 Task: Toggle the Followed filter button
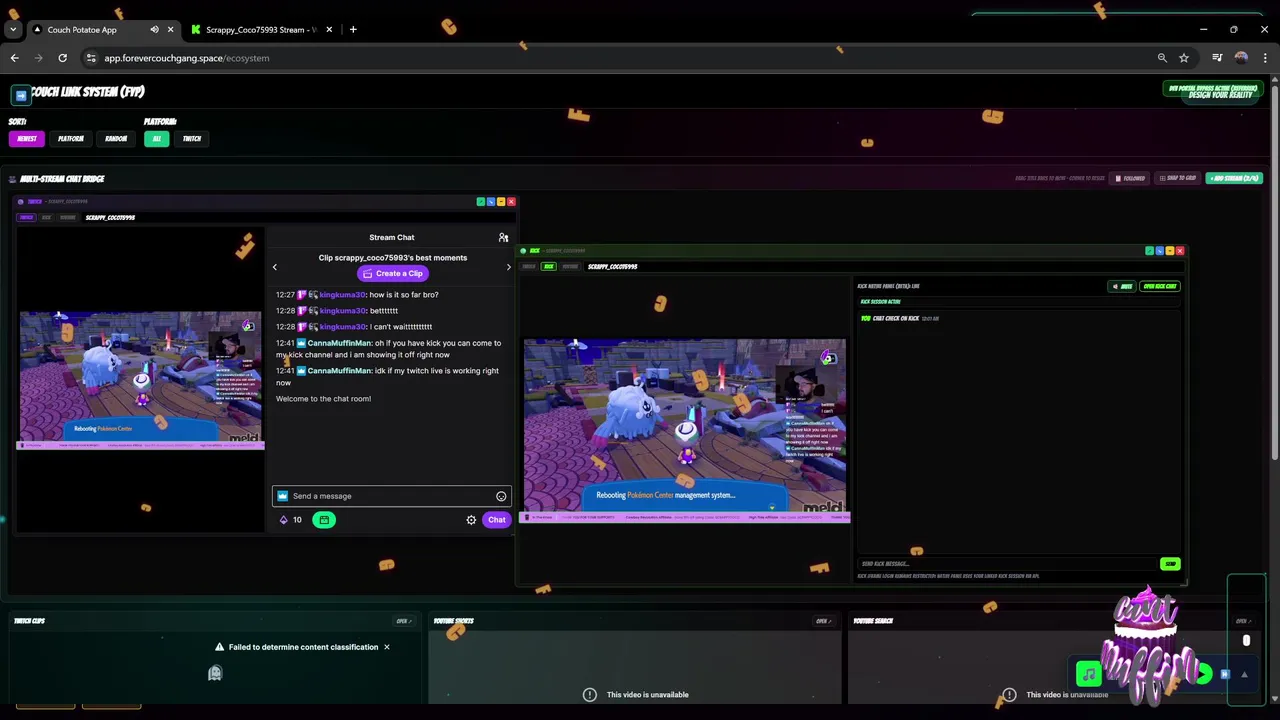coord(1130,178)
